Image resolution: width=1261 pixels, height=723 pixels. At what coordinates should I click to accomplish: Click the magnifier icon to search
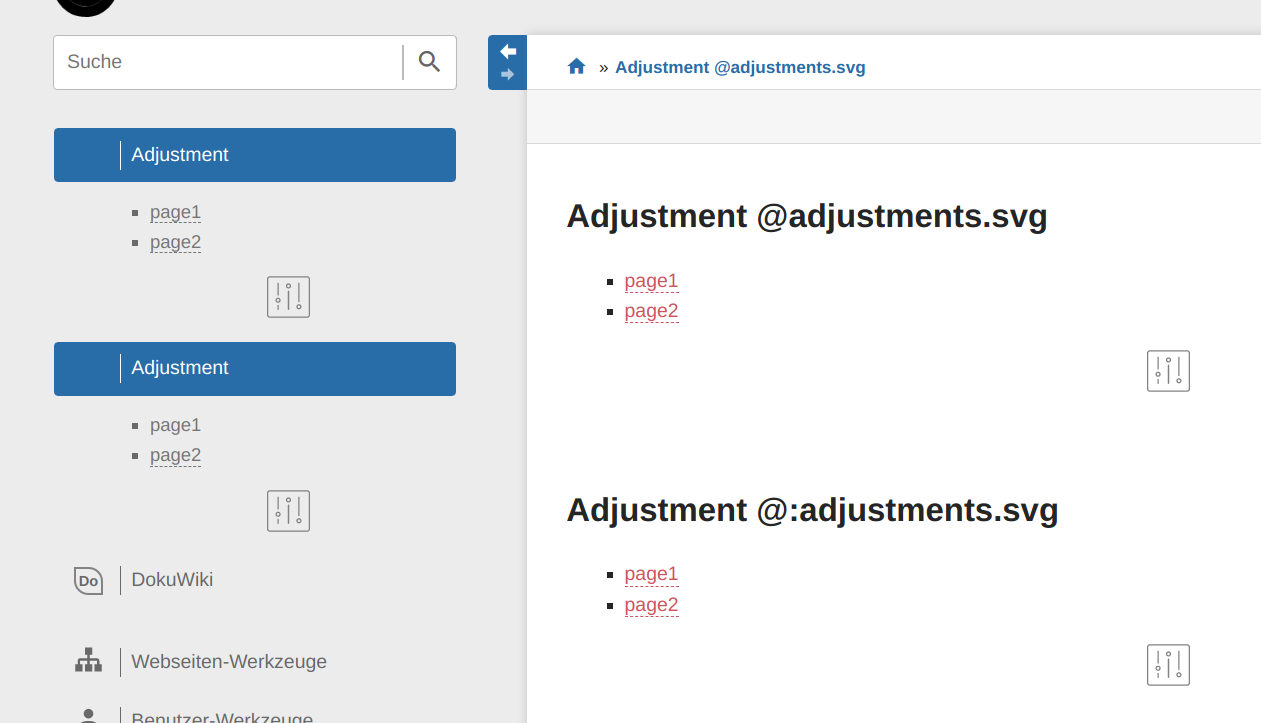tap(428, 61)
